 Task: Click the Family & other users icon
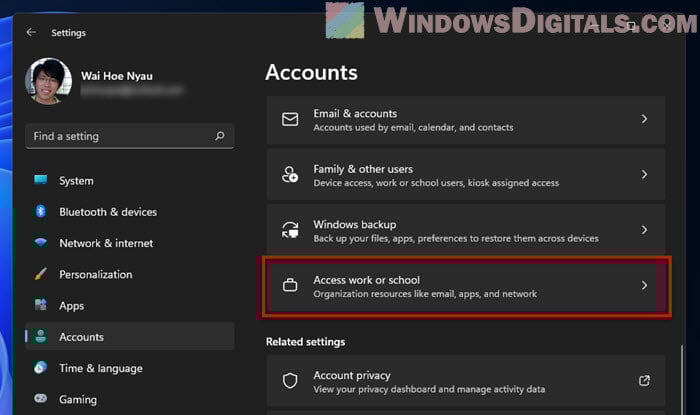[x=290, y=174]
